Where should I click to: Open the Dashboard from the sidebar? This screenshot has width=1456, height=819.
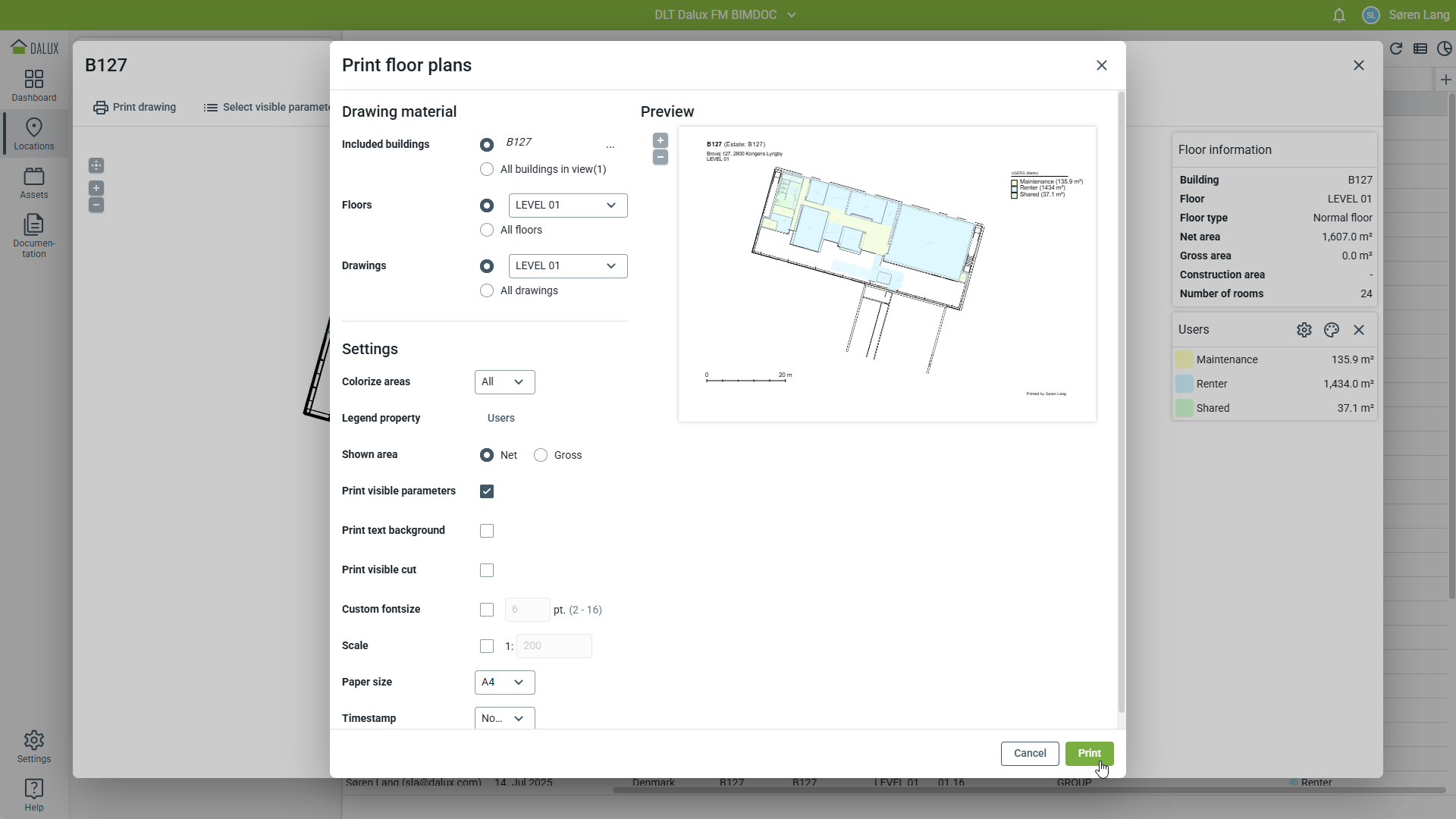[x=34, y=86]
